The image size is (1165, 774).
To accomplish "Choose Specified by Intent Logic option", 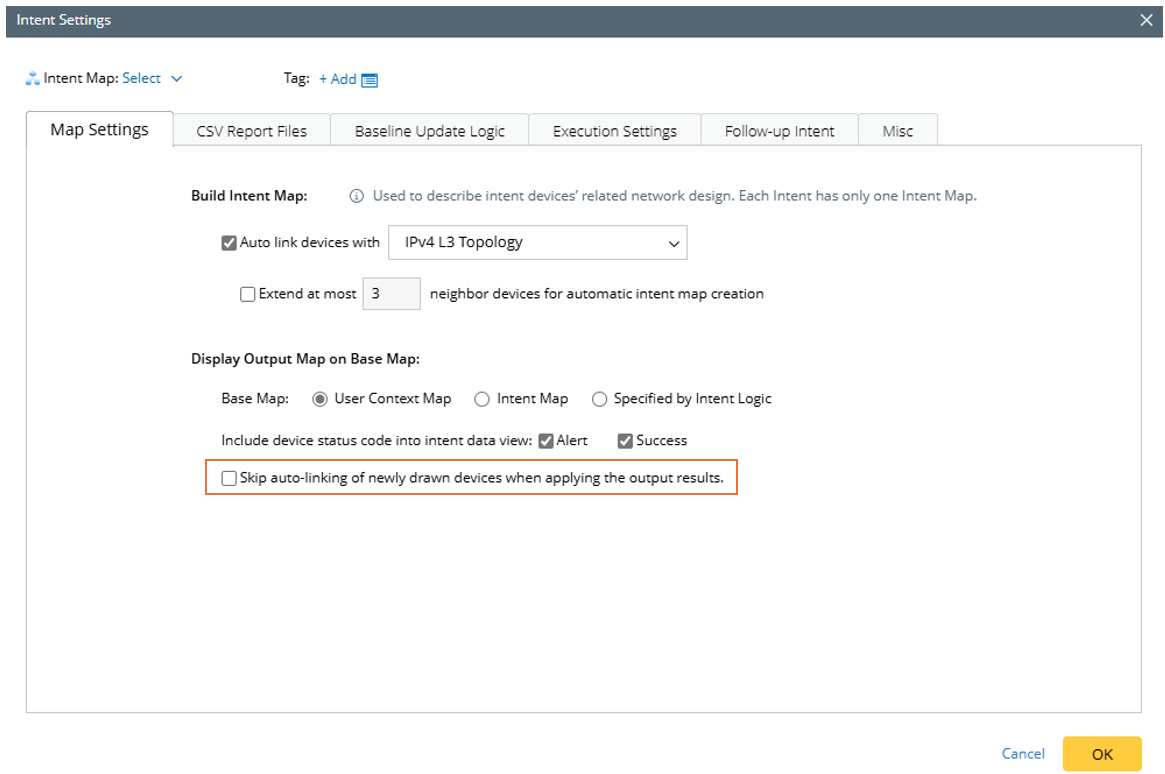I will click(x=600, y=399).
